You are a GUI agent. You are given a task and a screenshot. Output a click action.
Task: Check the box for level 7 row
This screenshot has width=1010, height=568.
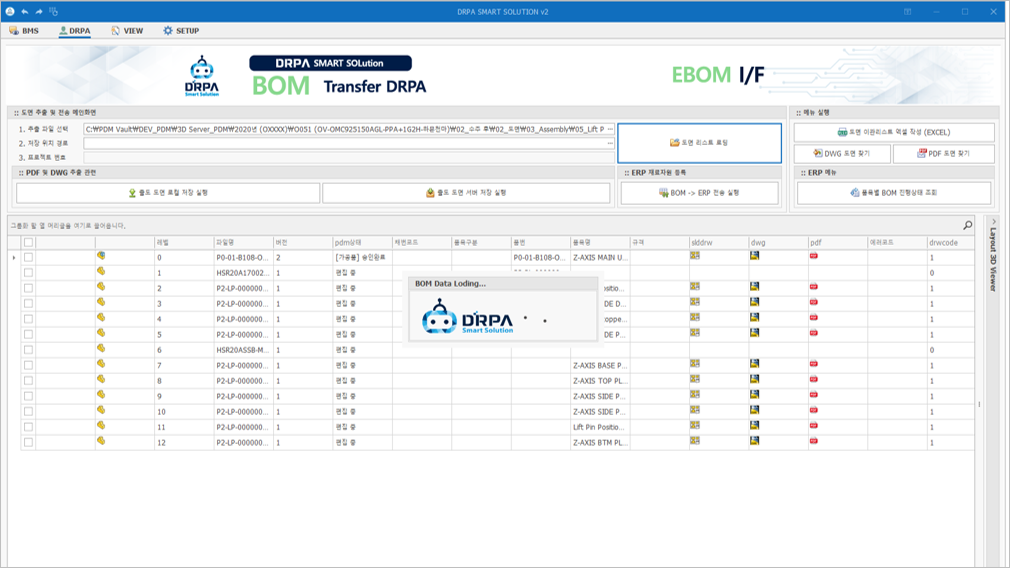pos(28,365)
